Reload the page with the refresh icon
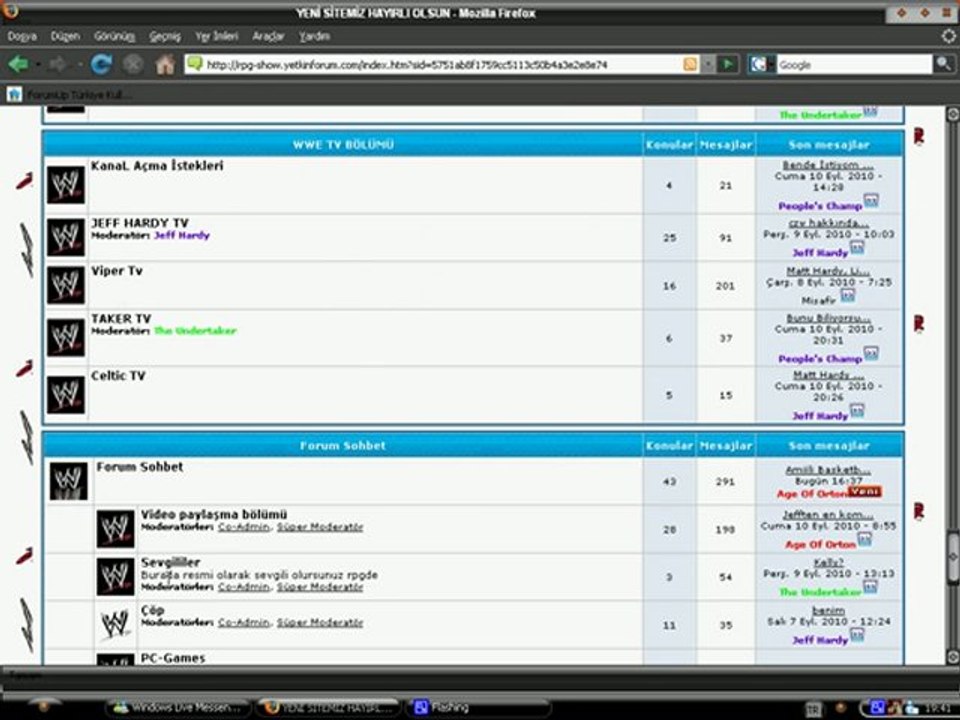 pyautogui.click(x=101, y=64)
